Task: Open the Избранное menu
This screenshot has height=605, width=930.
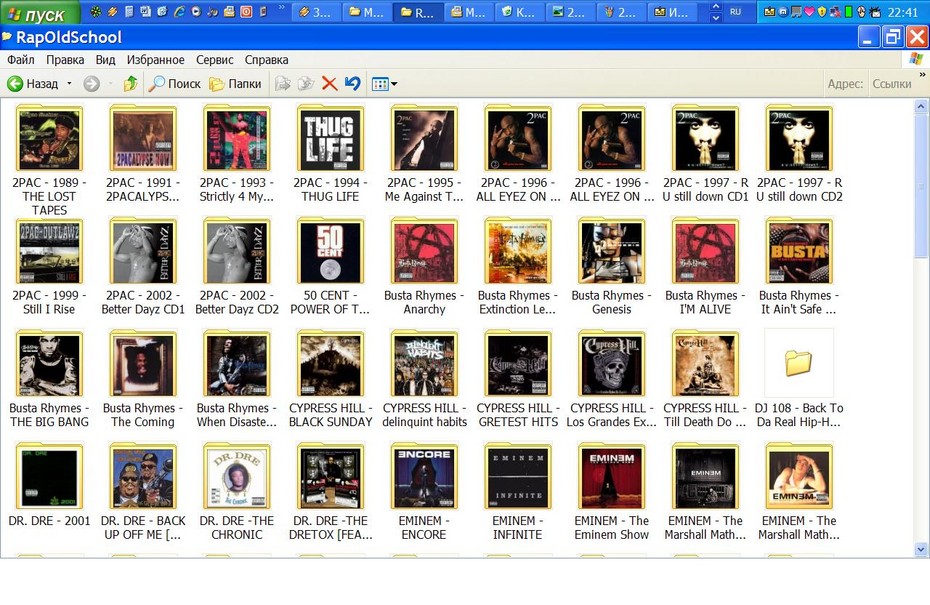Action: point(155,59)
